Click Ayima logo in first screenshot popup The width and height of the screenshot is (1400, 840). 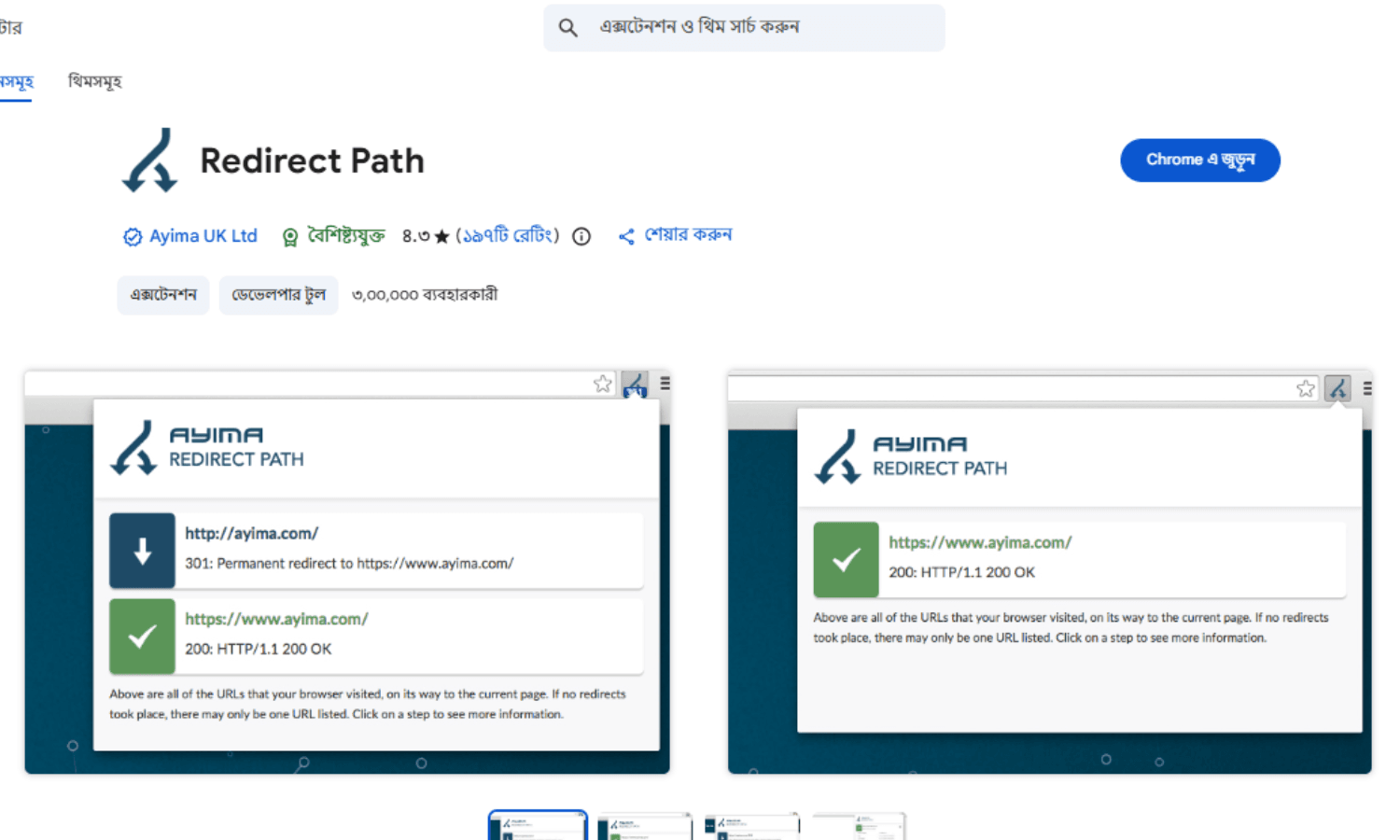click(207, 447)
